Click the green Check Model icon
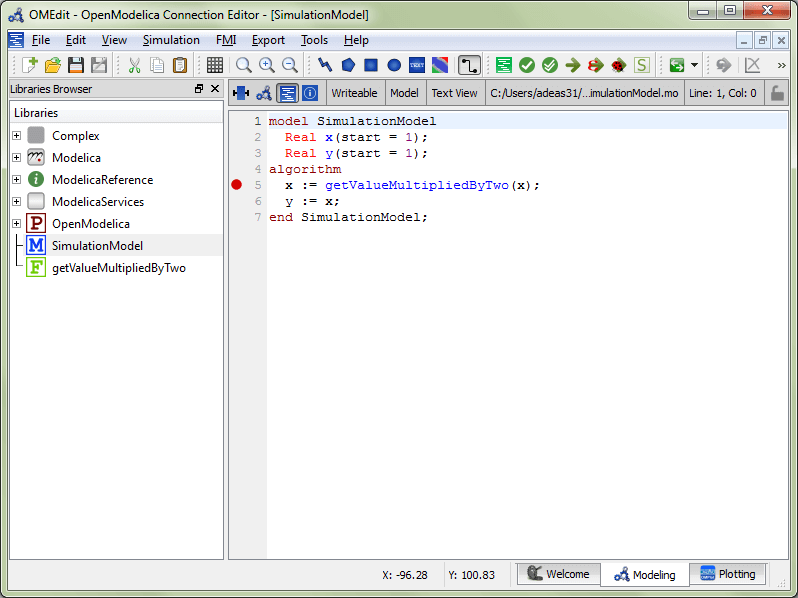The height and width of the screenshot is (598, 798). pyautogui.click(x=527, y=65)
